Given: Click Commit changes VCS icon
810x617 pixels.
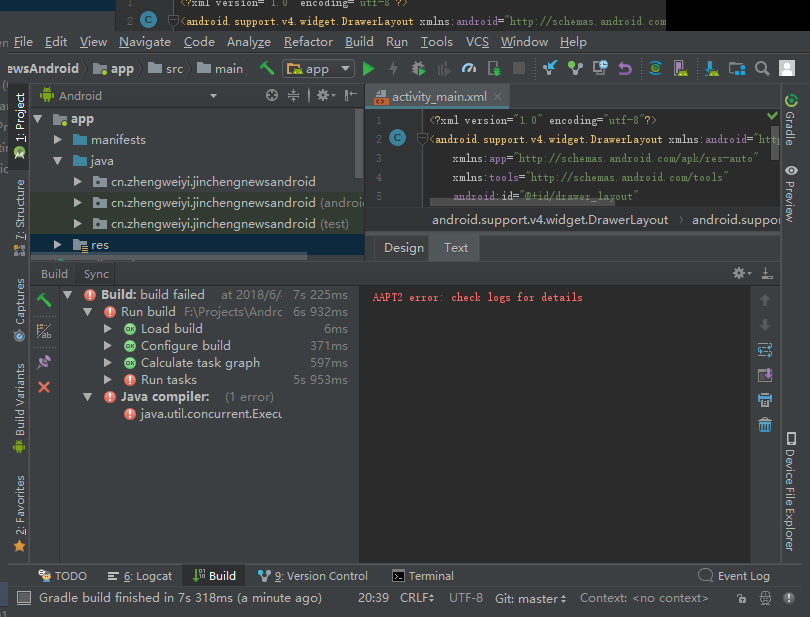Looking at the screenshot, I should [575, 68].
